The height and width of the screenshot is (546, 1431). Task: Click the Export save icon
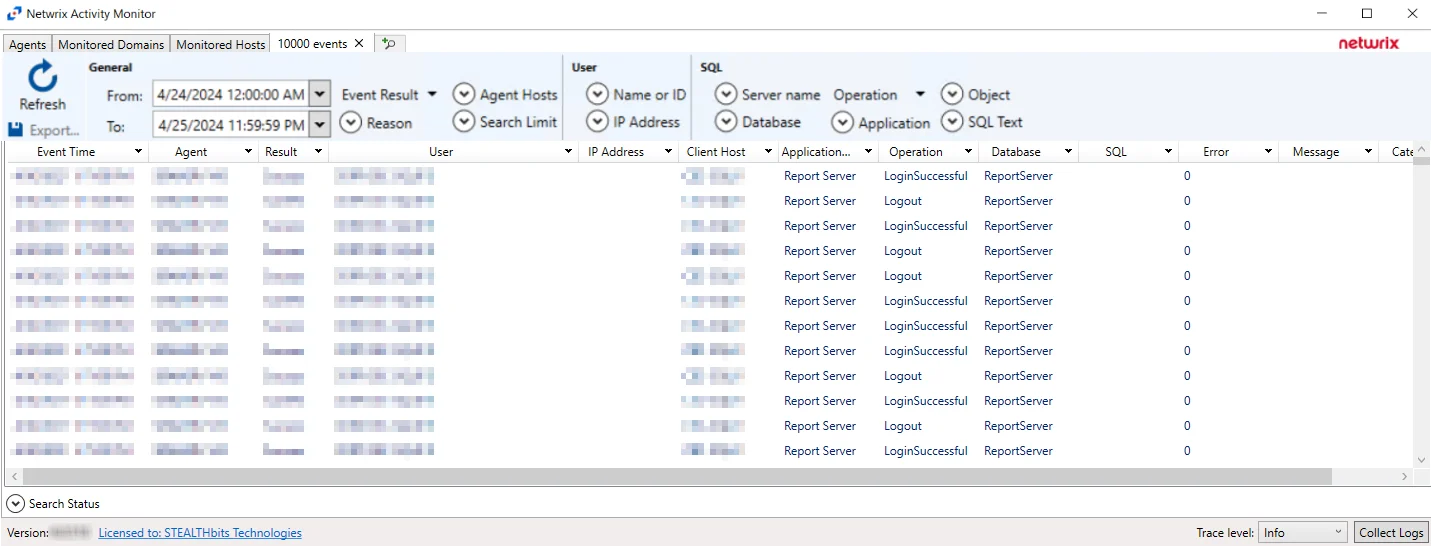tap(15, 130)
